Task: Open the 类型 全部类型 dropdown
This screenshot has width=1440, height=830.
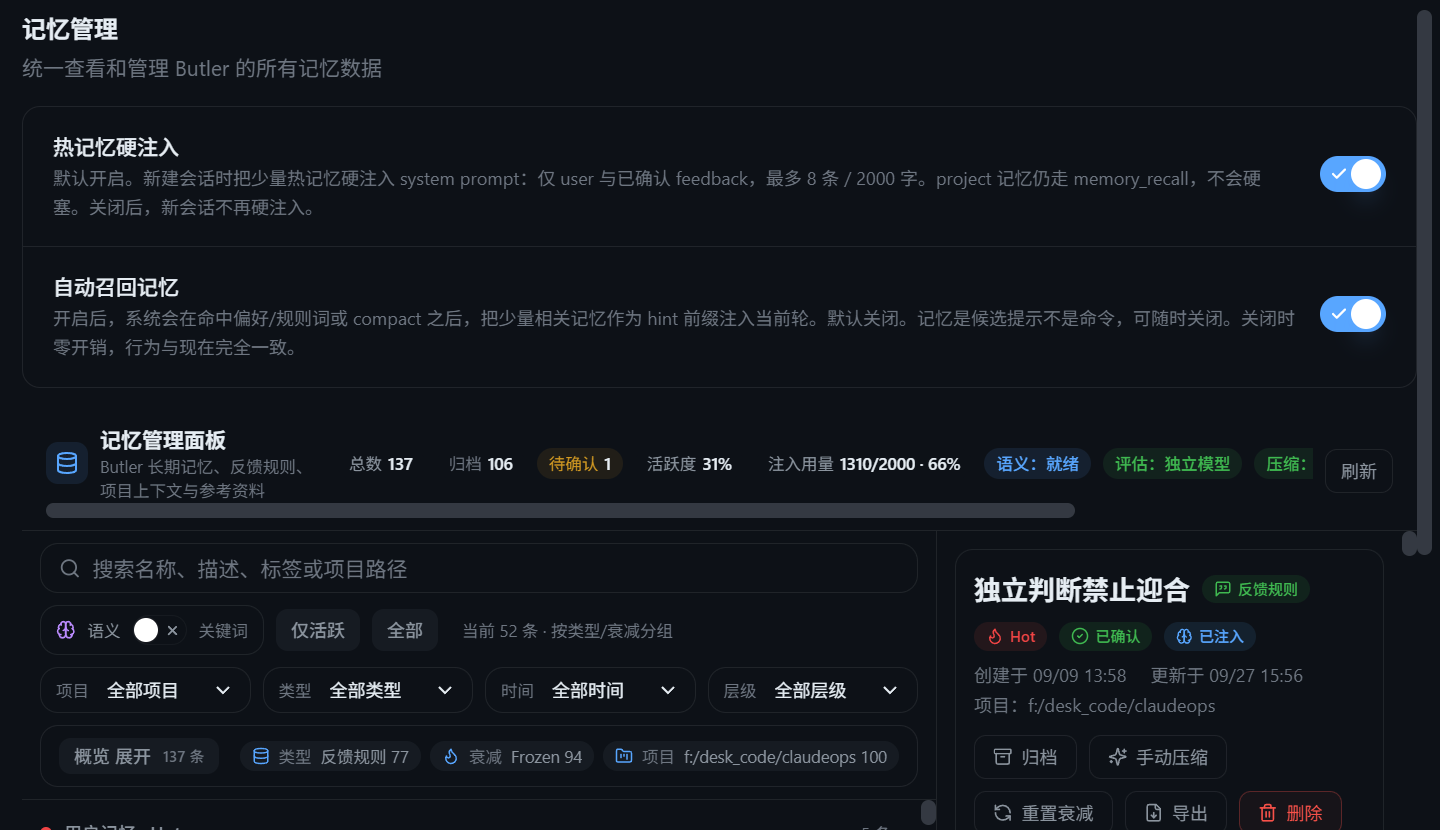Action: tap(368, 690)
